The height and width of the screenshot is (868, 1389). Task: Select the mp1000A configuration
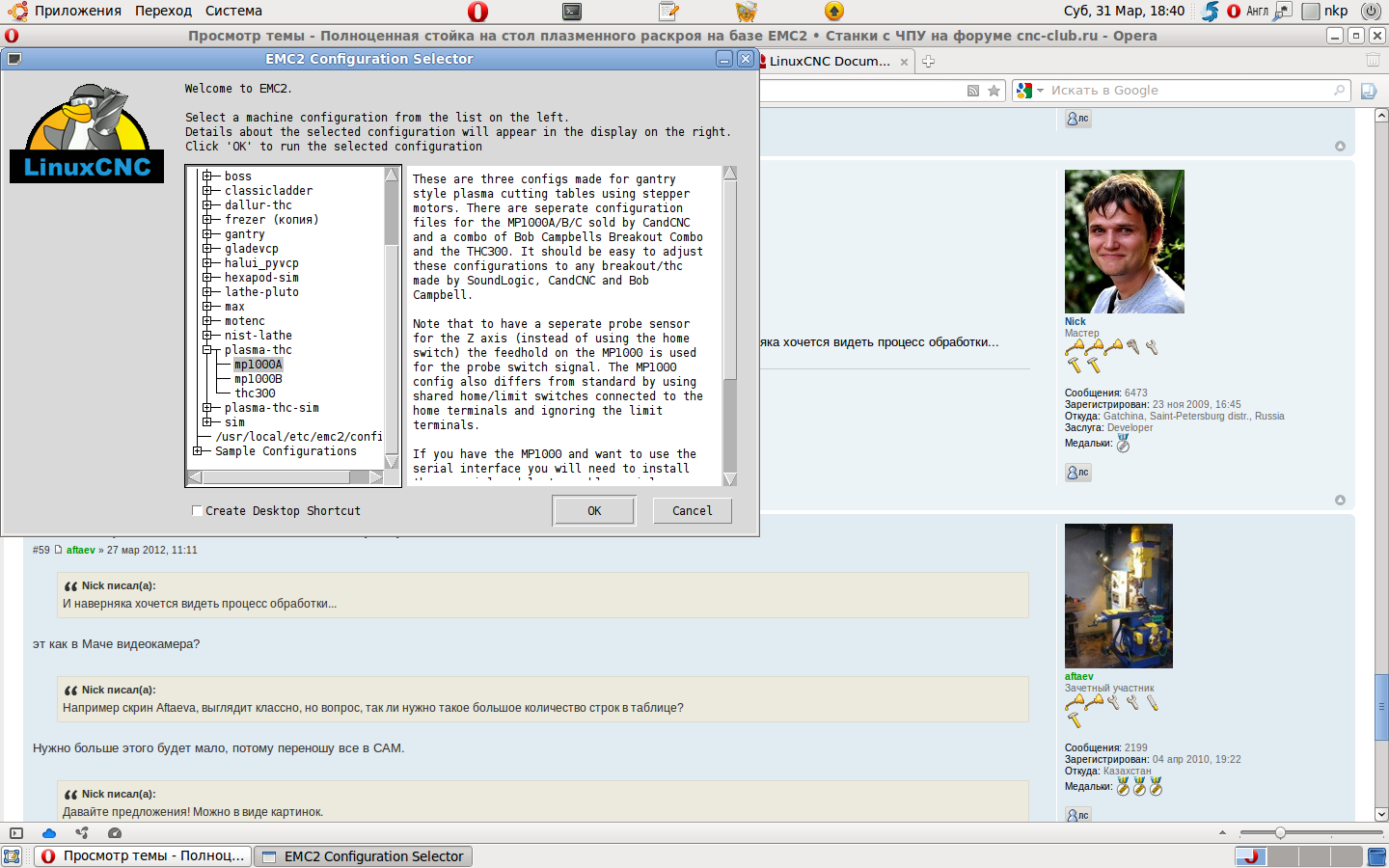[259, 365]
